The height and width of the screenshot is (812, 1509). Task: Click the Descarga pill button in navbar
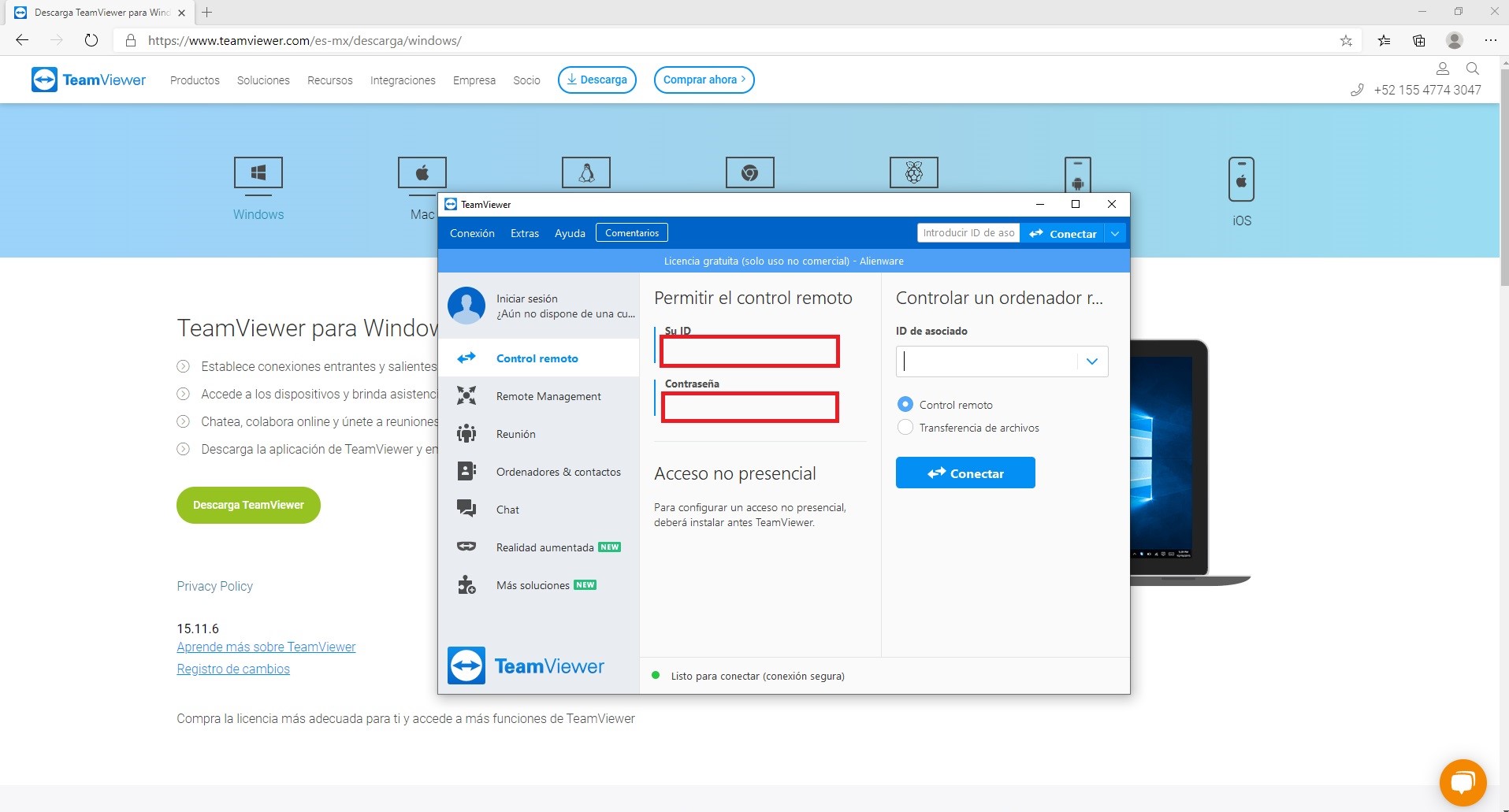point(597,80)
